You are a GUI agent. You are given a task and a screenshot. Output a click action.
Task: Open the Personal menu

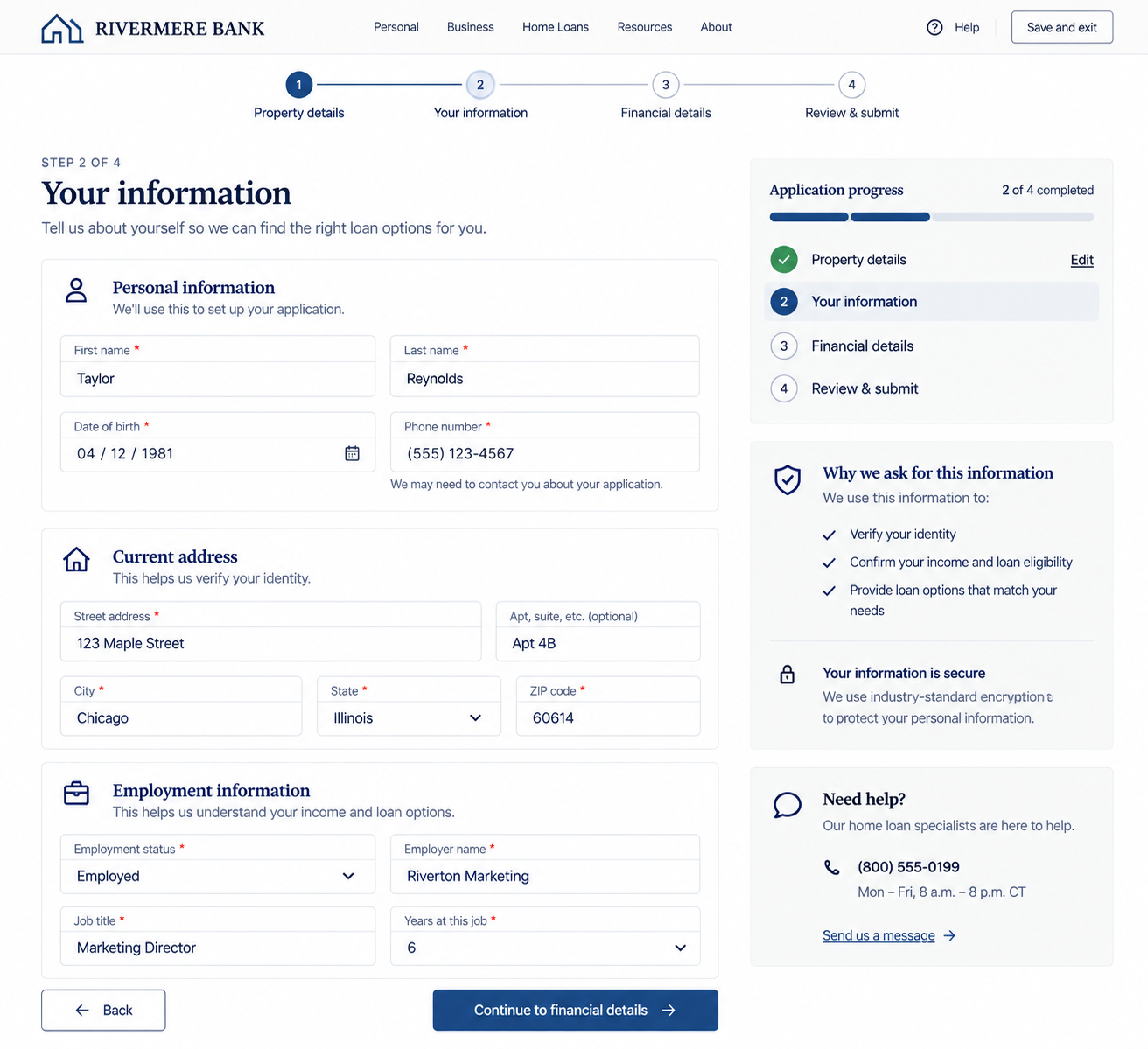396,27
